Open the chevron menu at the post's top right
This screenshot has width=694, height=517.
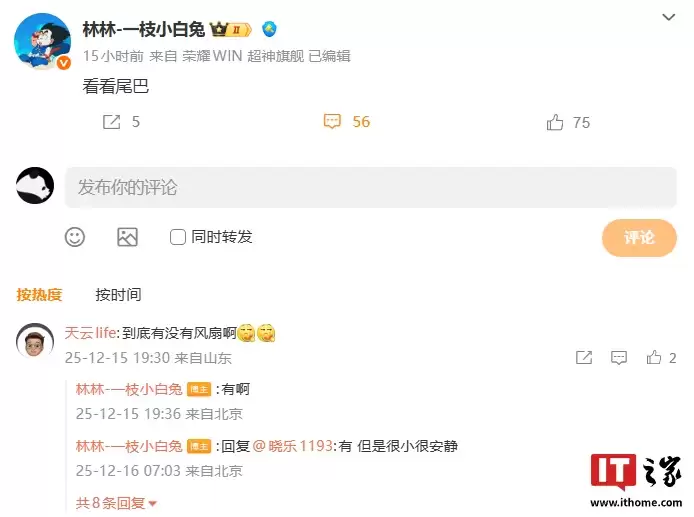pyautogui.click(x=668, y=17)
